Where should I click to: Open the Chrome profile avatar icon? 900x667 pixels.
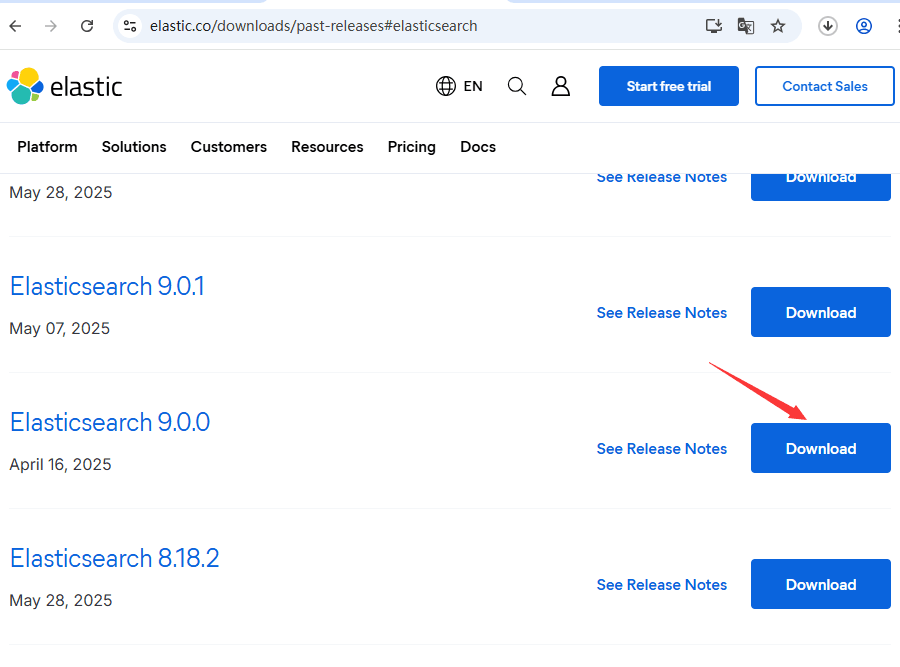pos(864,26)
